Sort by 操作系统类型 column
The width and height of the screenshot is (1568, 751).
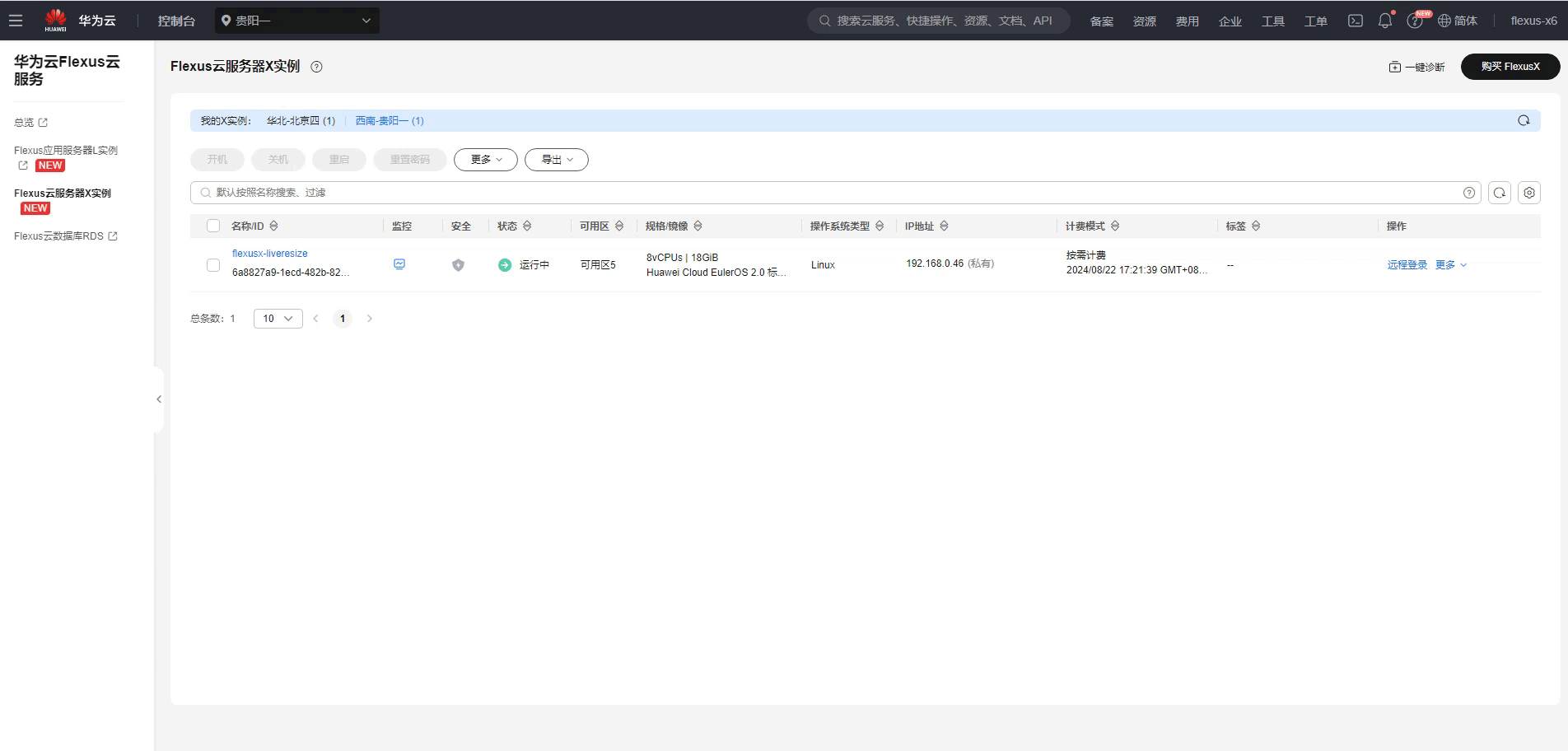(880, 226)
